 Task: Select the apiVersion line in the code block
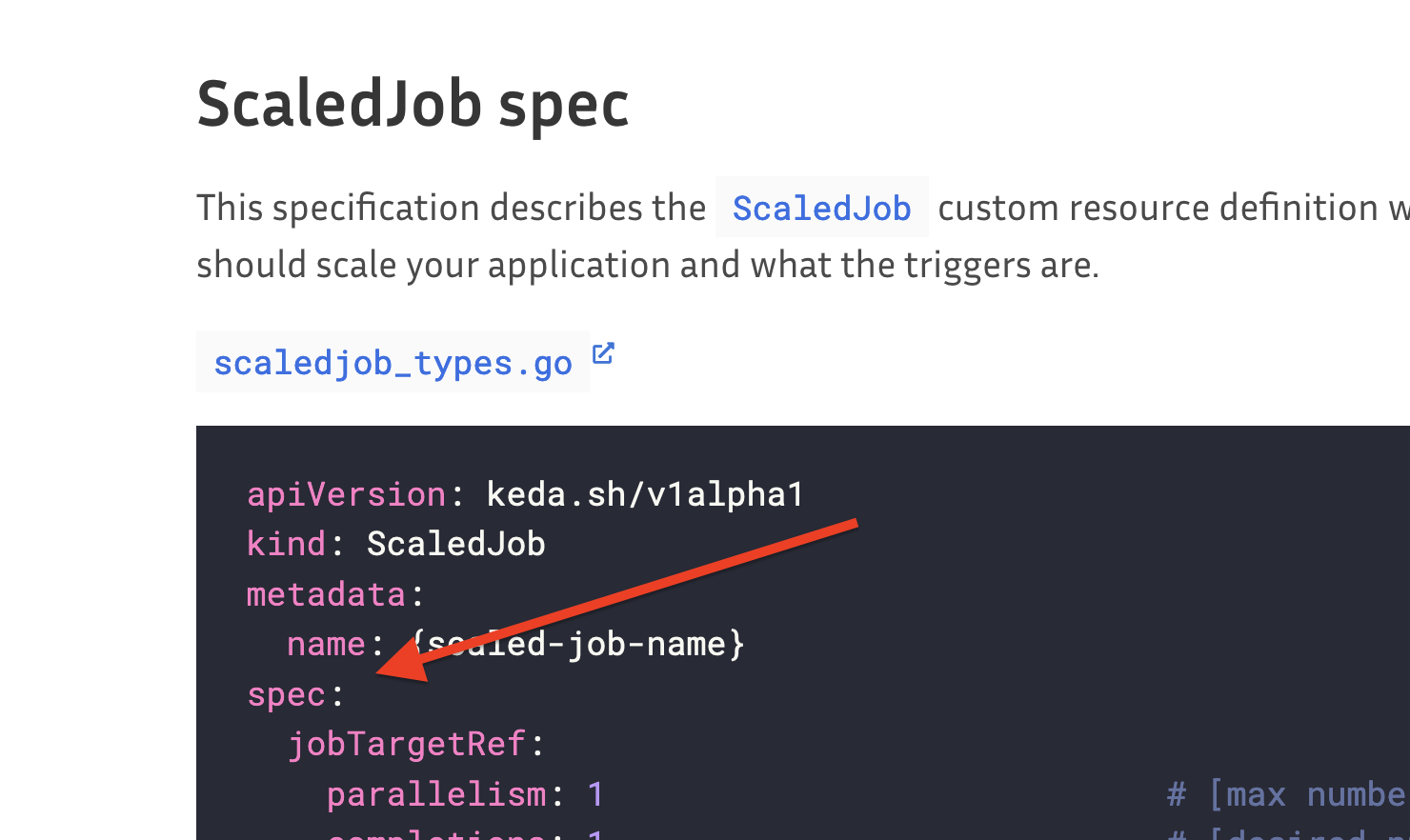point(524,493)
